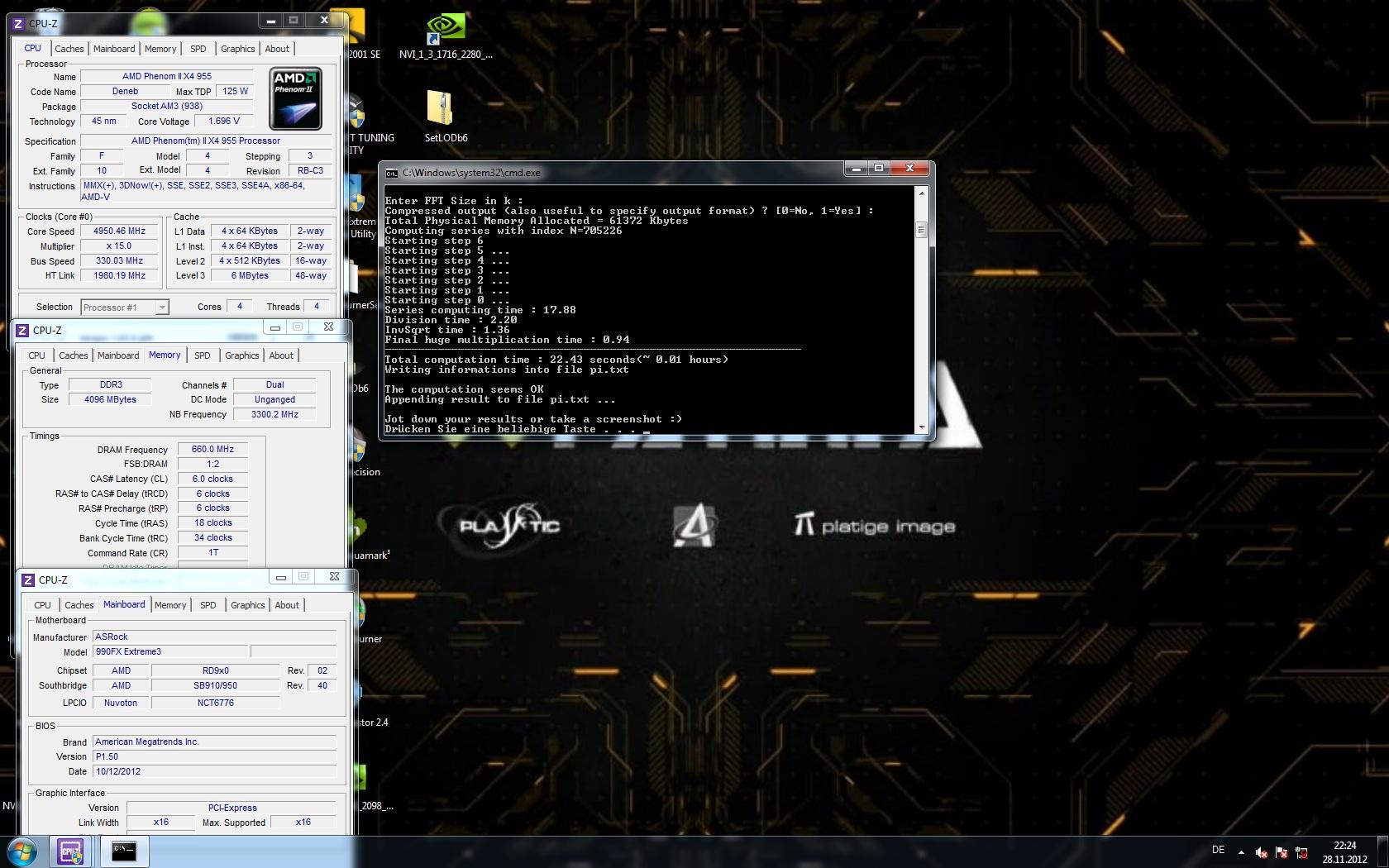Viewport: 1389px width, 868px height.
Task: Switch to SPD tab in top CPU-Z window
Action: tap(198, 49)
